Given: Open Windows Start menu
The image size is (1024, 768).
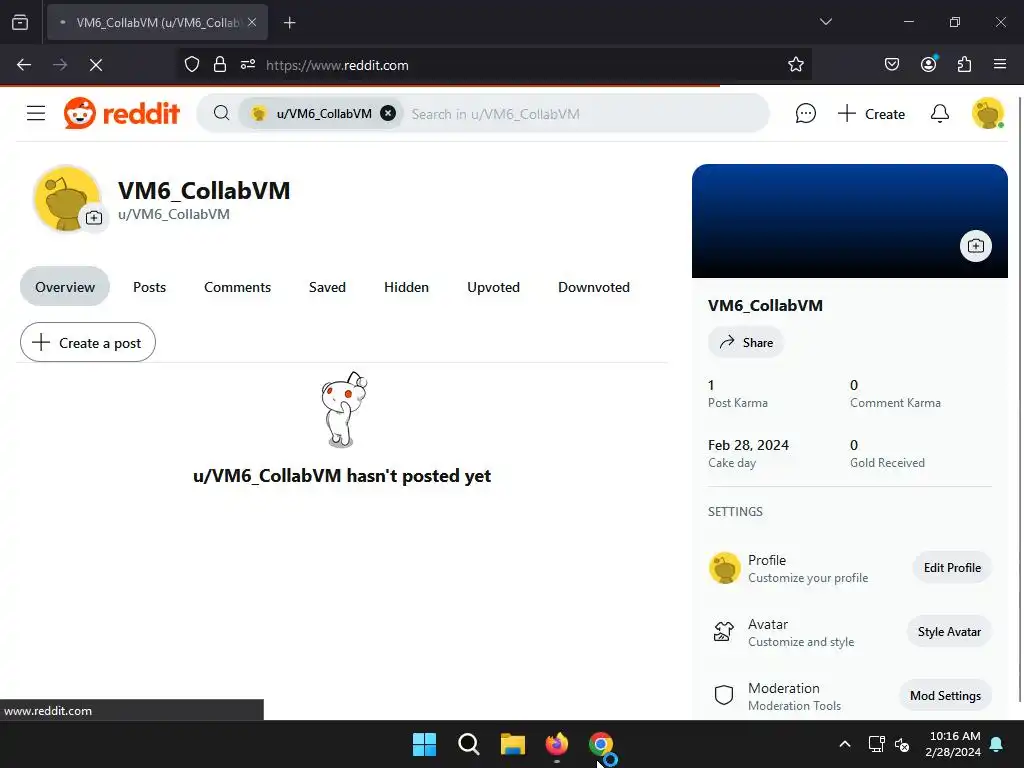Looking at the screenshot, I should tap(424, 744).
